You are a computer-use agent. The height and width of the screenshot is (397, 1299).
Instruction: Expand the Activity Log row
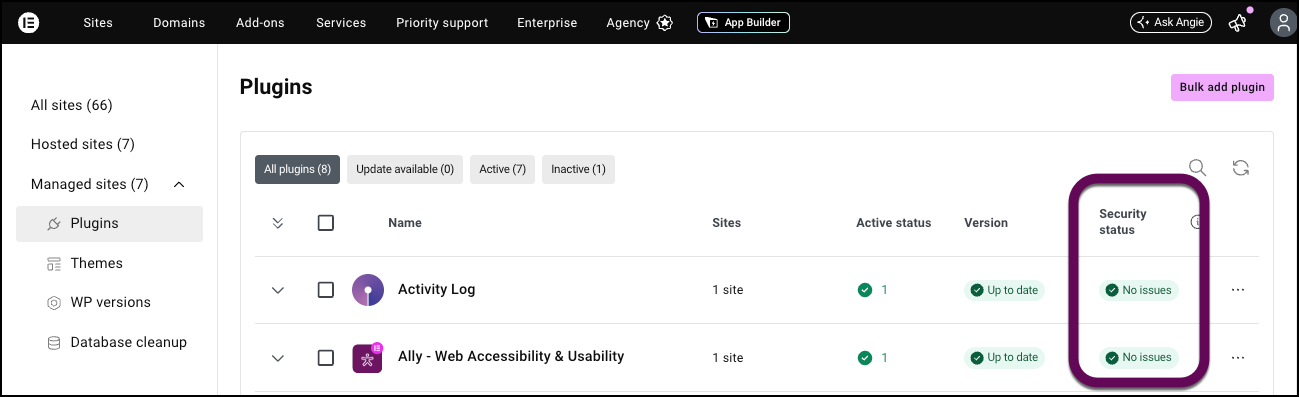[x=278, y=290]
